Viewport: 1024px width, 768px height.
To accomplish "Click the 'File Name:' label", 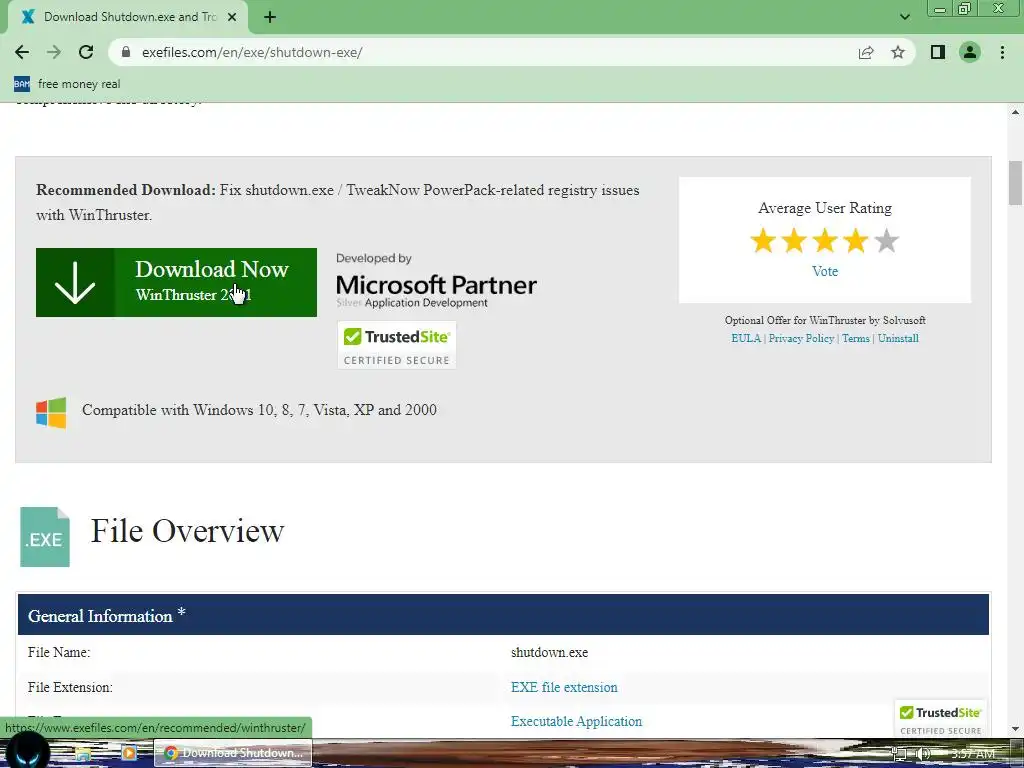I will point(59,652).
